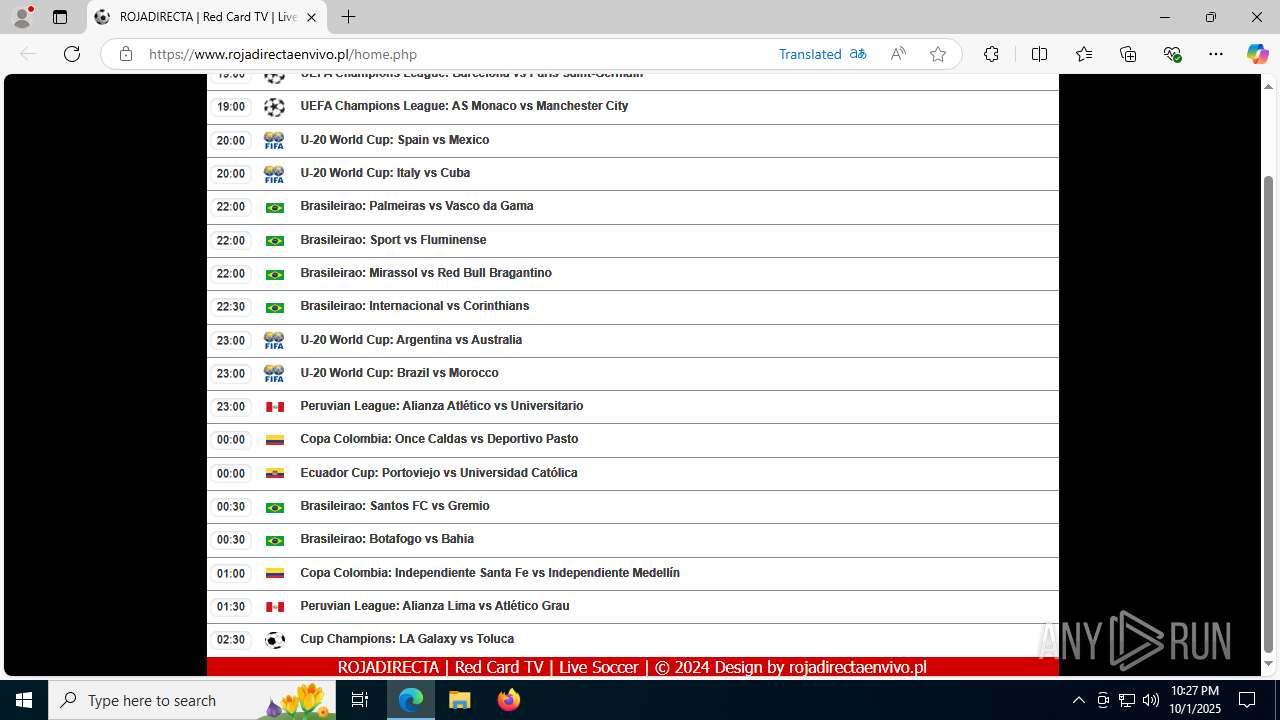
Task: Open the volume control in system tray
Action: click(1150, 700)
